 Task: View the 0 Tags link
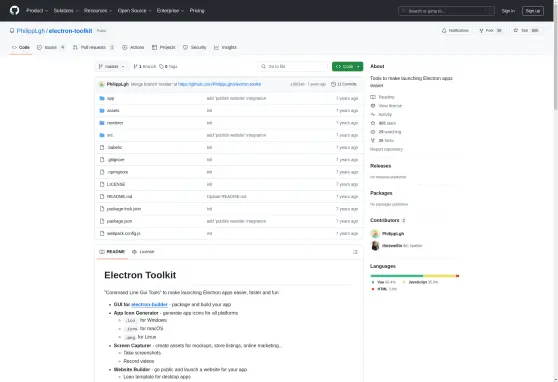(168, 67)
